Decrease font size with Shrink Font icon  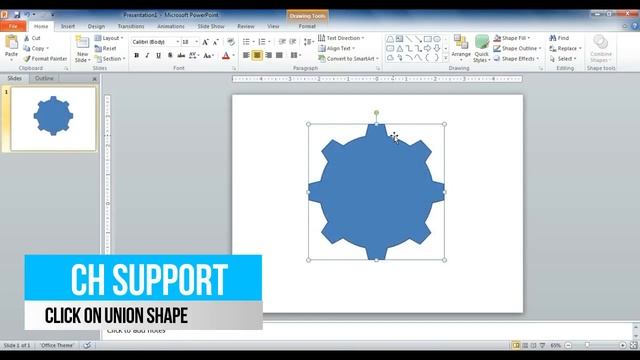coord(216,42)
